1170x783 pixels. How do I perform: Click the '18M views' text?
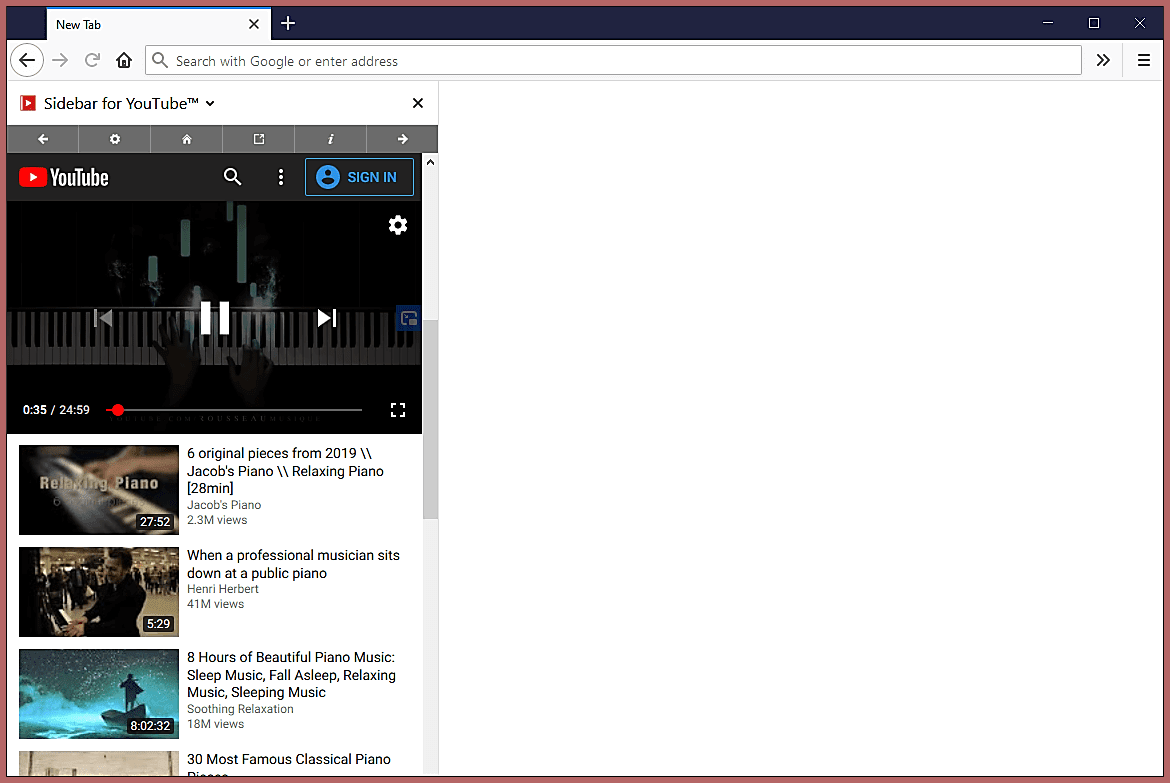click(x=216, y=724)
